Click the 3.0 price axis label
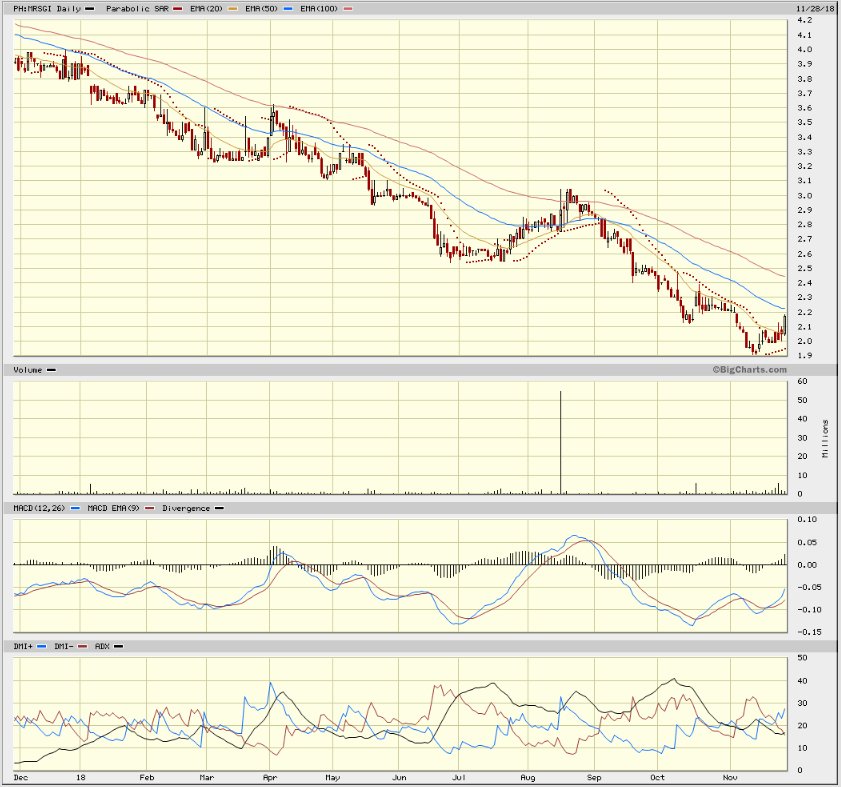 point(805,196)
